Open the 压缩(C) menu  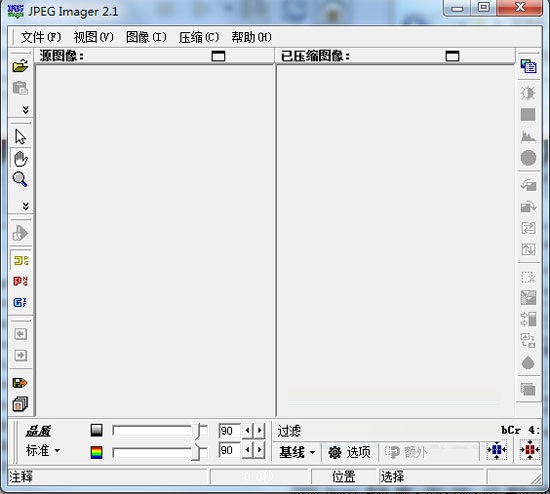click(199, 37)
